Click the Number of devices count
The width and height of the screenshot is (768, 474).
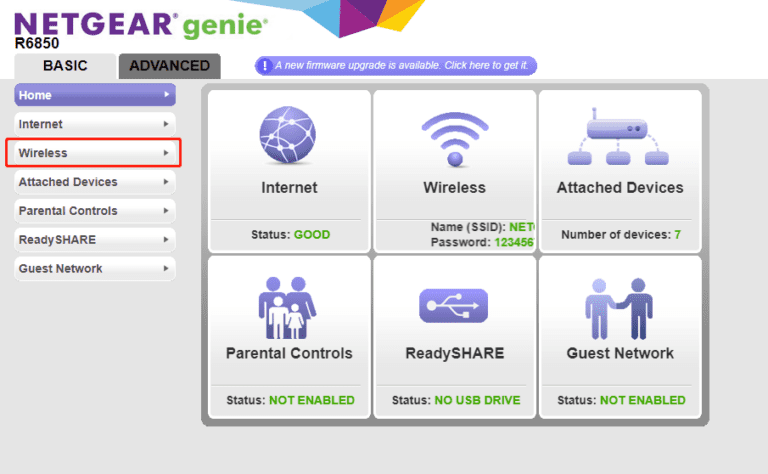coord(677,235)
